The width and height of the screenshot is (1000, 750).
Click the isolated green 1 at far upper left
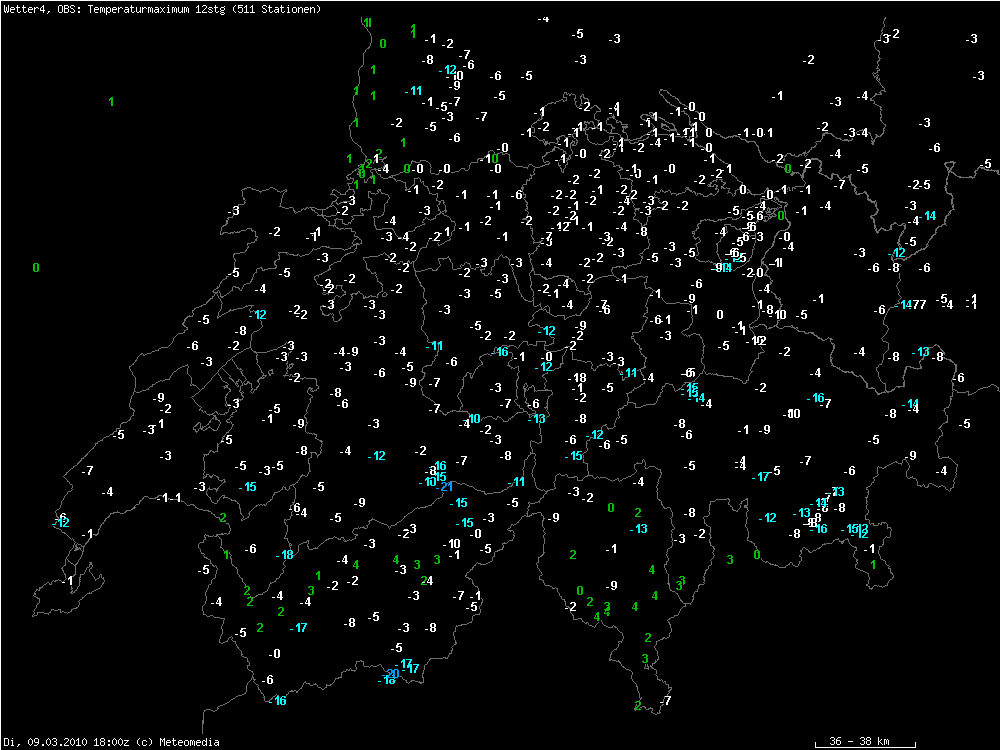click(x=111, y=101)
